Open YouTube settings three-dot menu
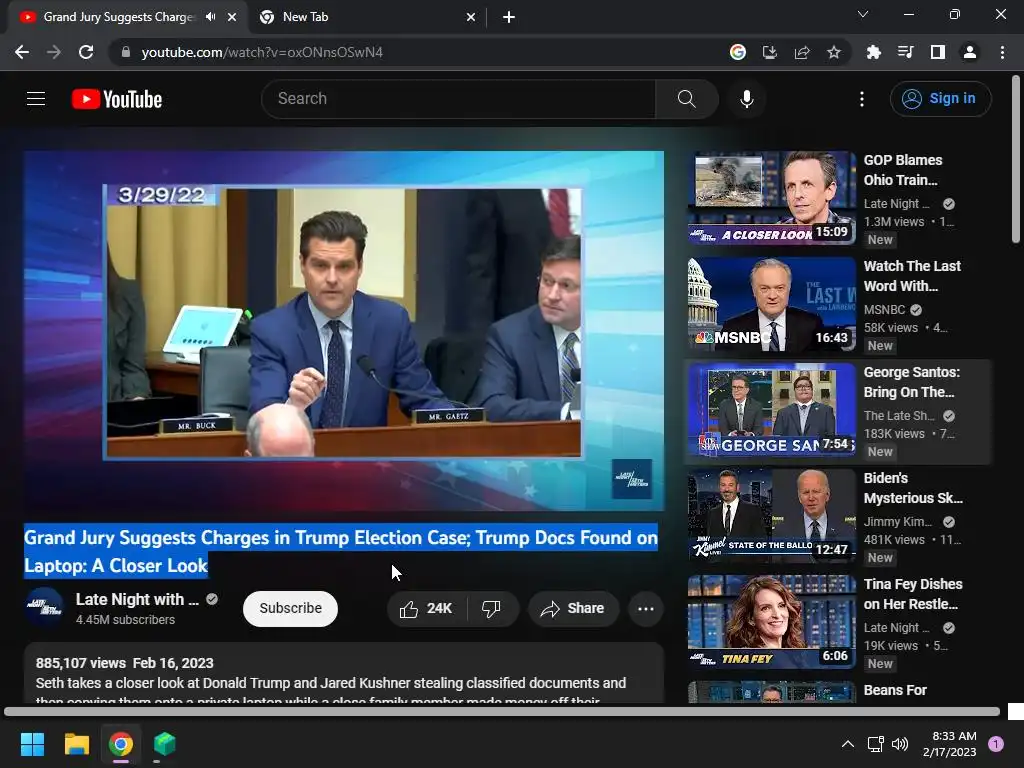 coord(862,99)
